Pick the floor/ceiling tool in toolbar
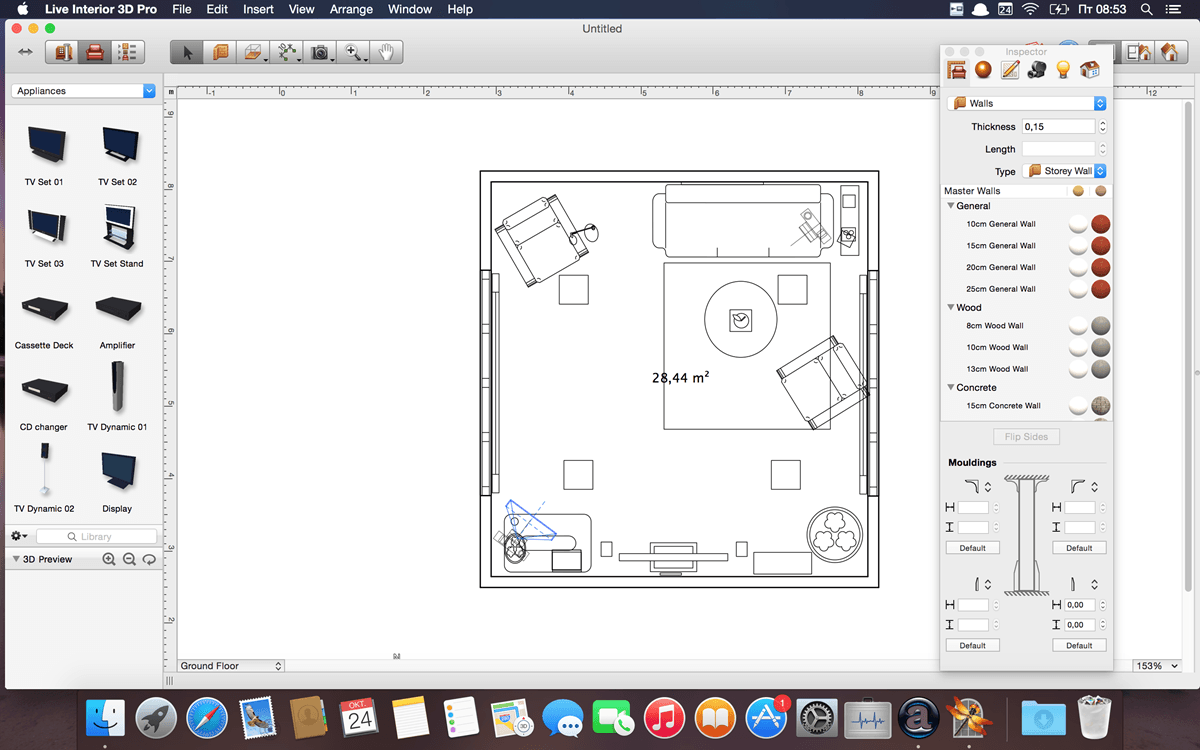1200x750 pixels. 254,52
